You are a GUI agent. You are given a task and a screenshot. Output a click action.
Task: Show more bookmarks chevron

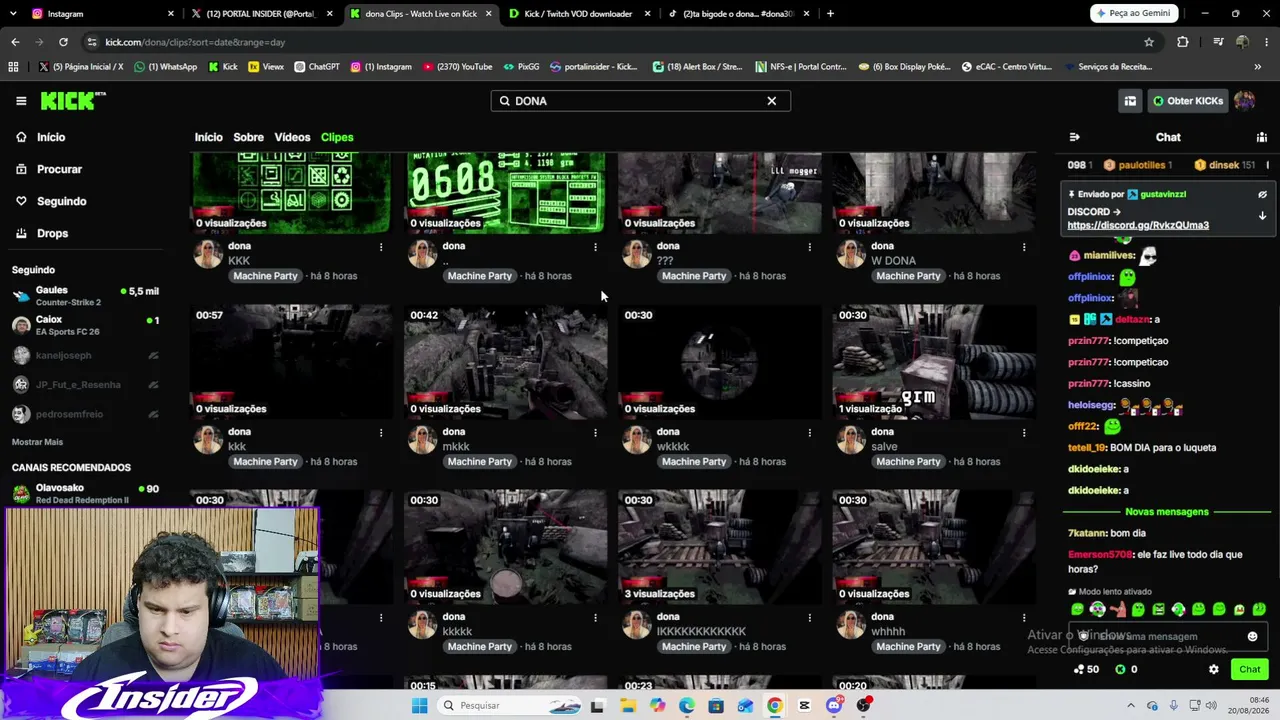click(x=1257, y=67)
